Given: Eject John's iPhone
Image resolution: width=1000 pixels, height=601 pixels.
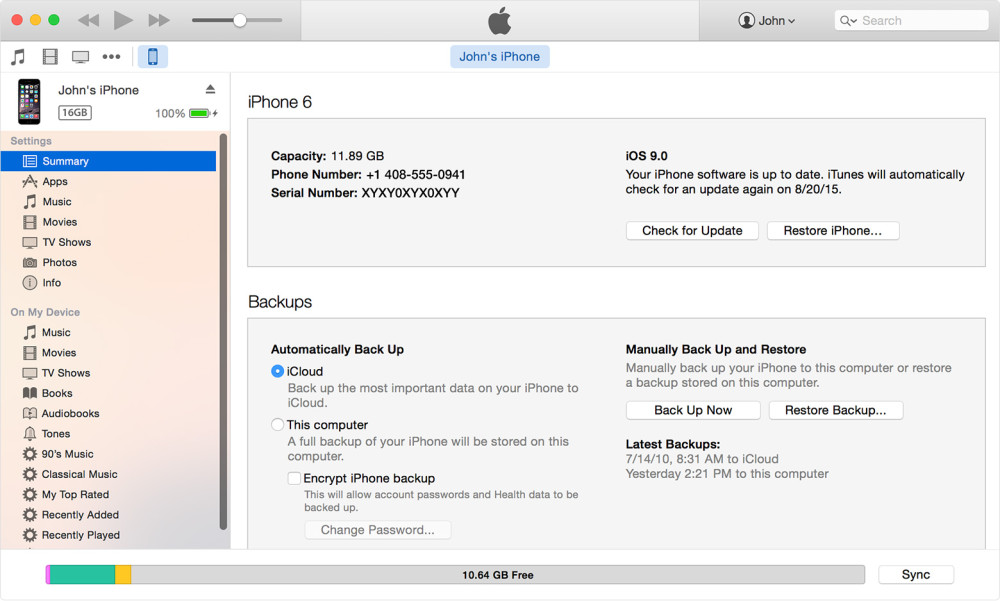Looking at the screenshot, I should pyautogui.click(x=210, y=90).
